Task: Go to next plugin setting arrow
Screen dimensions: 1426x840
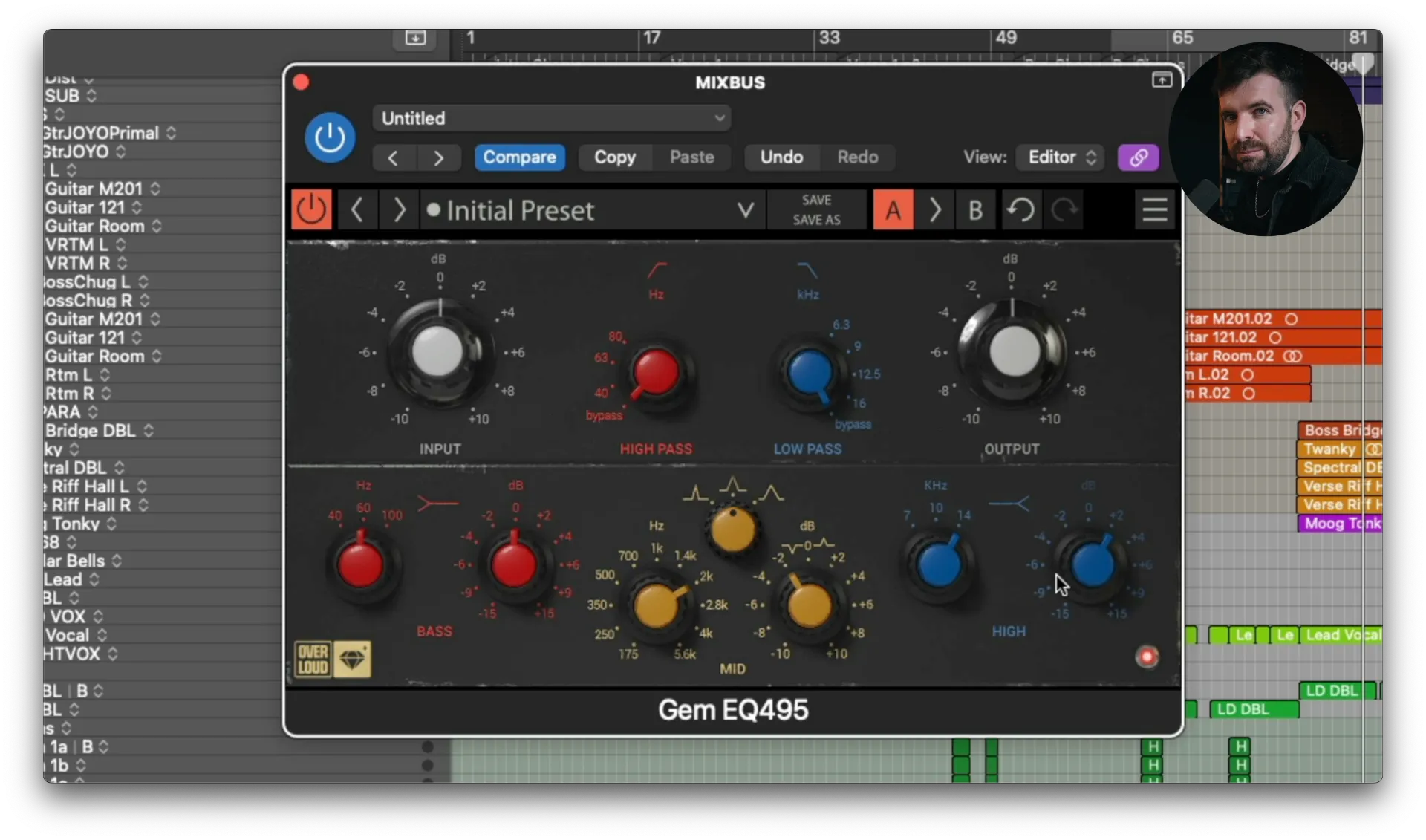Action: coord(438,157)
